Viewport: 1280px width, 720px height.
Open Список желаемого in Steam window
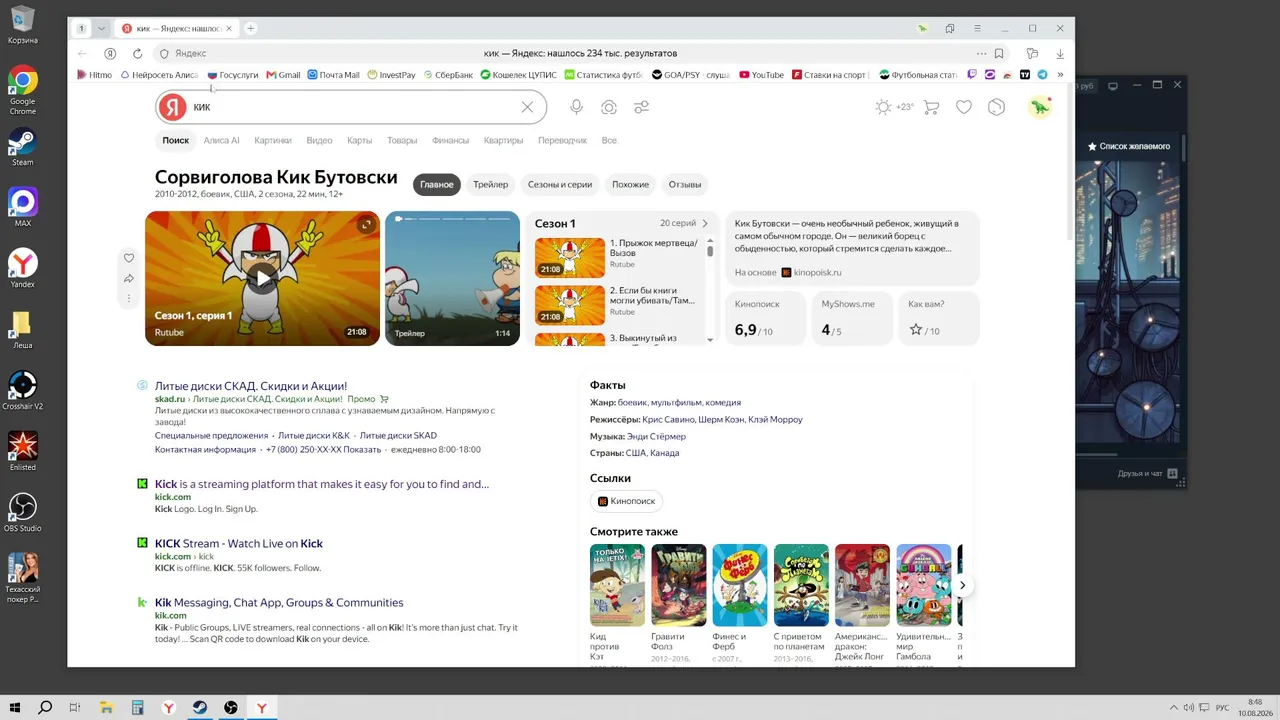pyautogui.click(x=1129, y=146)
